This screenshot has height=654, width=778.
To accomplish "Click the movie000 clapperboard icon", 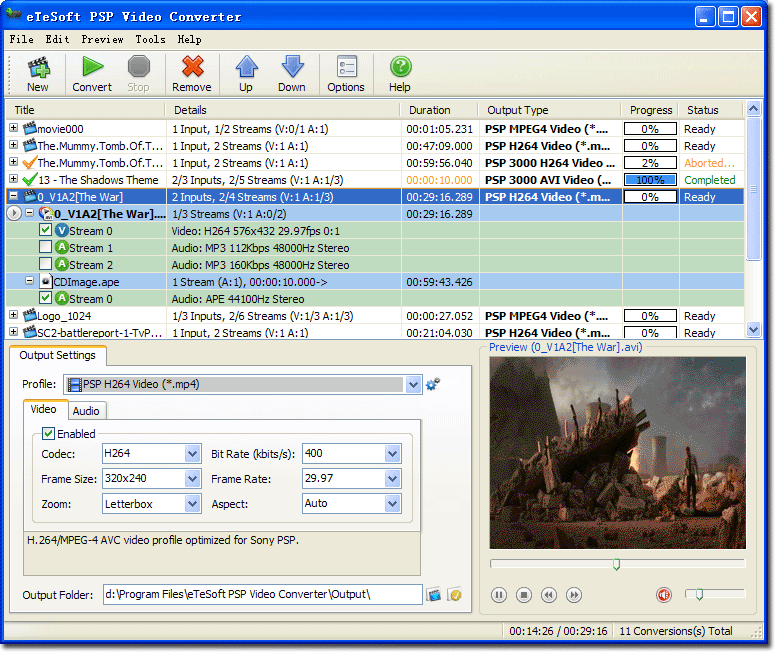I will click(30, 129).
